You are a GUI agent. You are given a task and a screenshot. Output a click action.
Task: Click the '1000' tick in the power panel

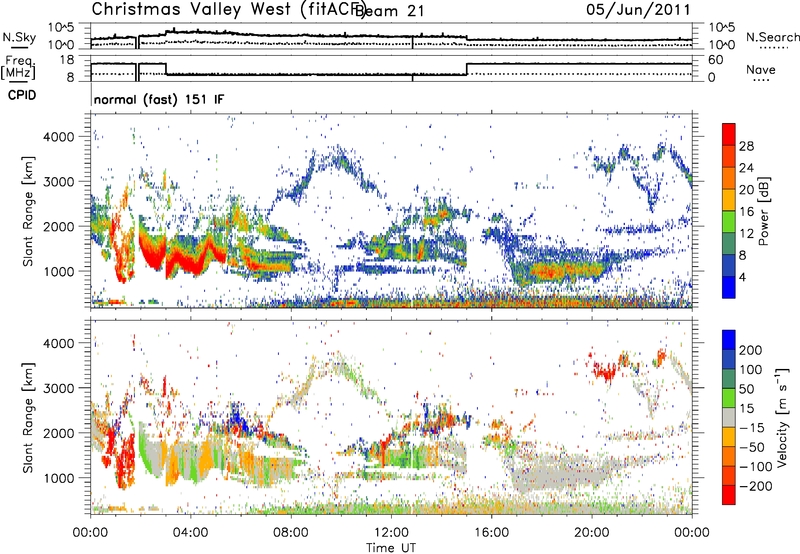58,271
